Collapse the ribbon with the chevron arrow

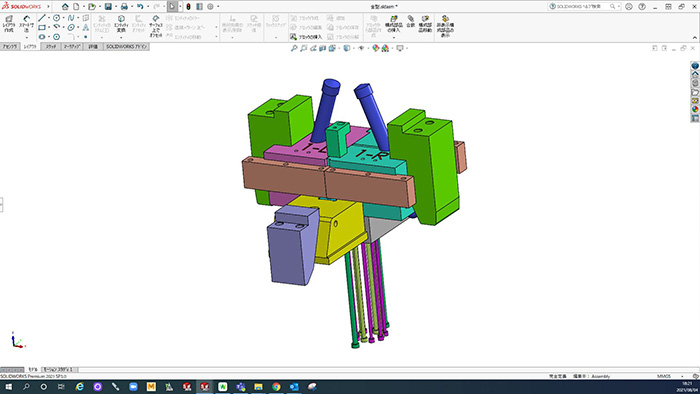click(695, 37)
